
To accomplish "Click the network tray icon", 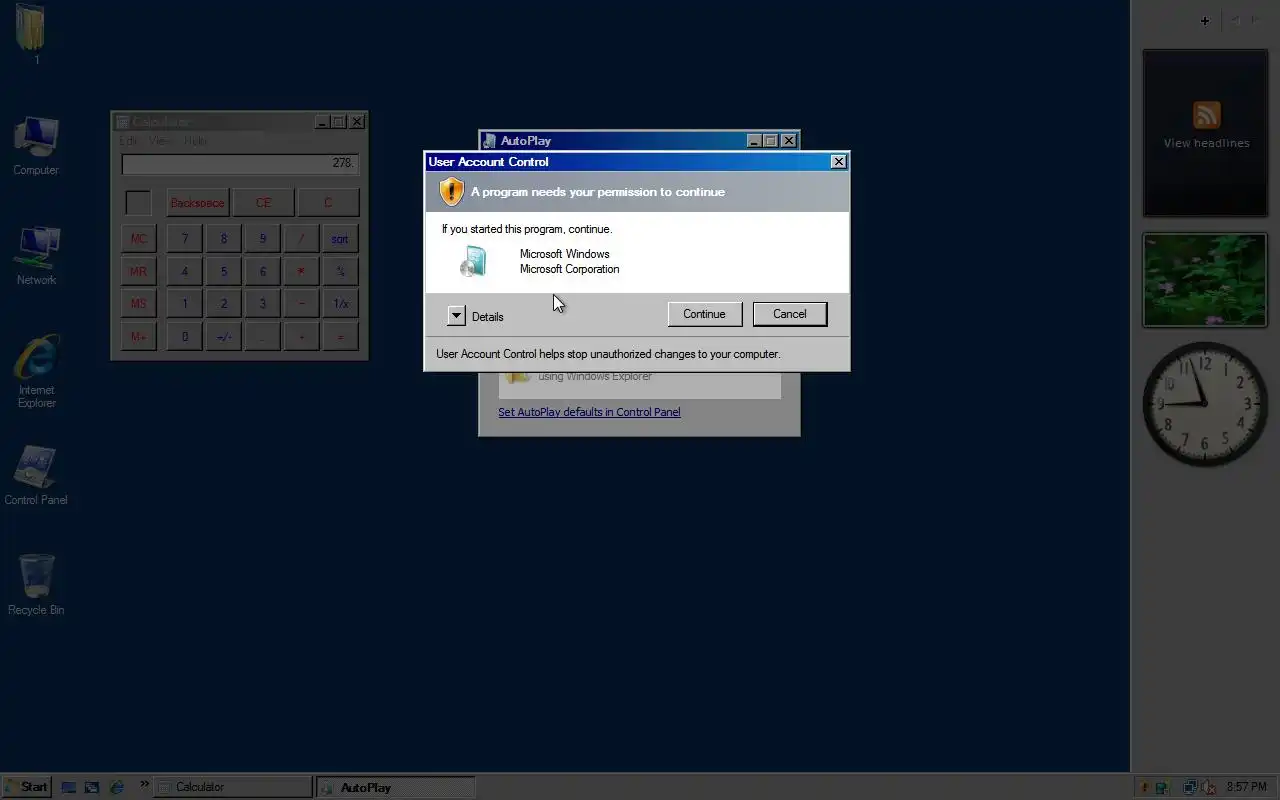I will [1190, 787].
